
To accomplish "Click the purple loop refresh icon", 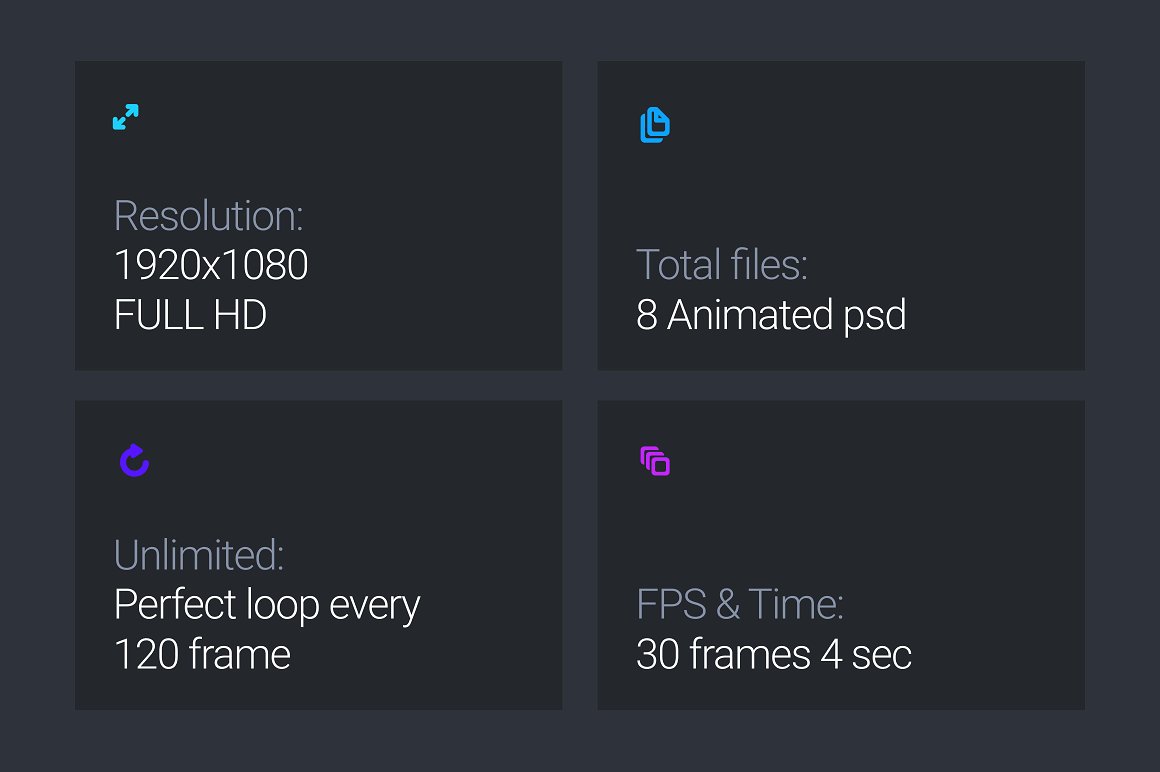I will pyautogui.click(x=134, y=460).
